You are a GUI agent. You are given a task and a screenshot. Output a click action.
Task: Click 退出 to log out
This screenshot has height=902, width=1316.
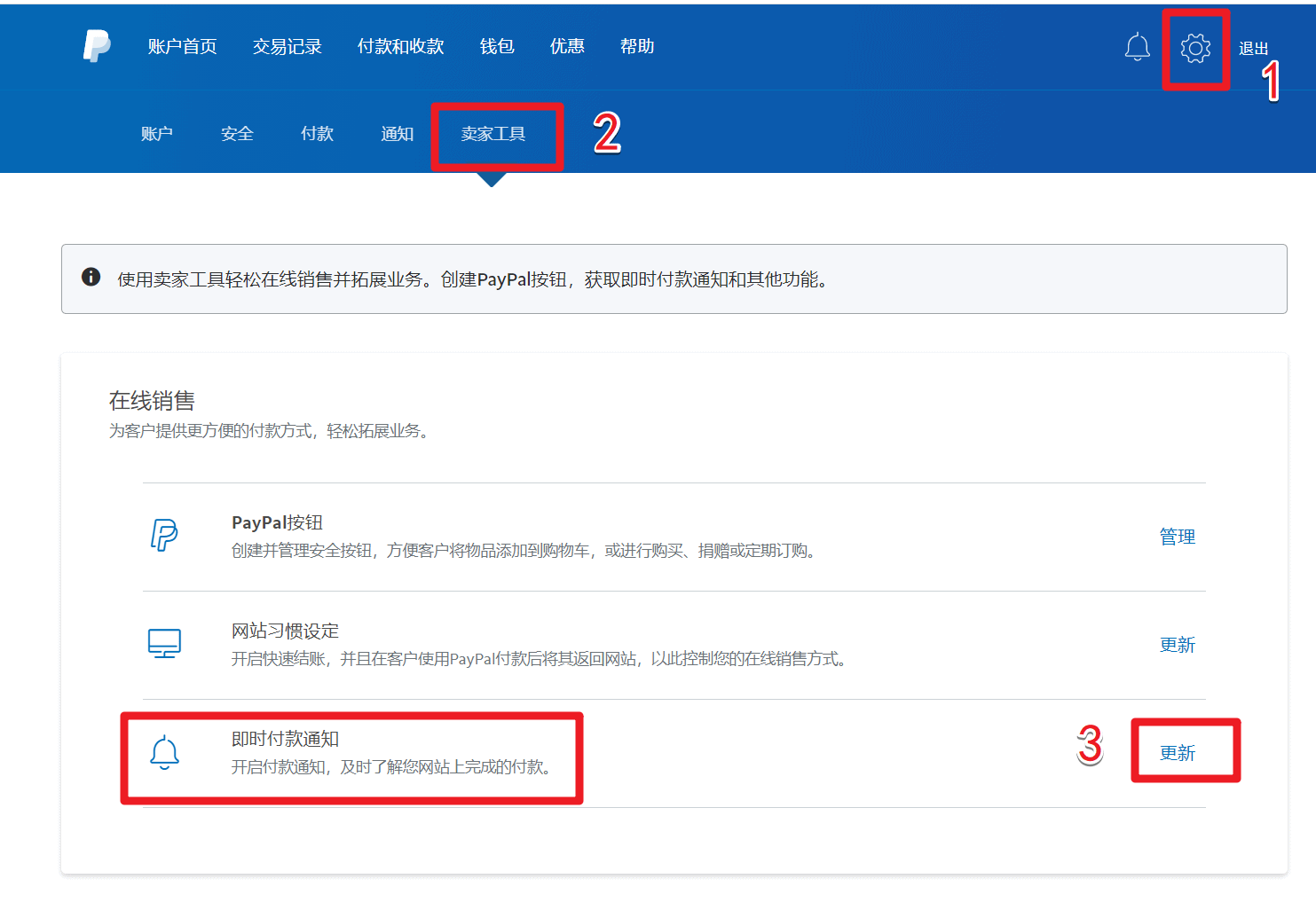click(1253, 49)
